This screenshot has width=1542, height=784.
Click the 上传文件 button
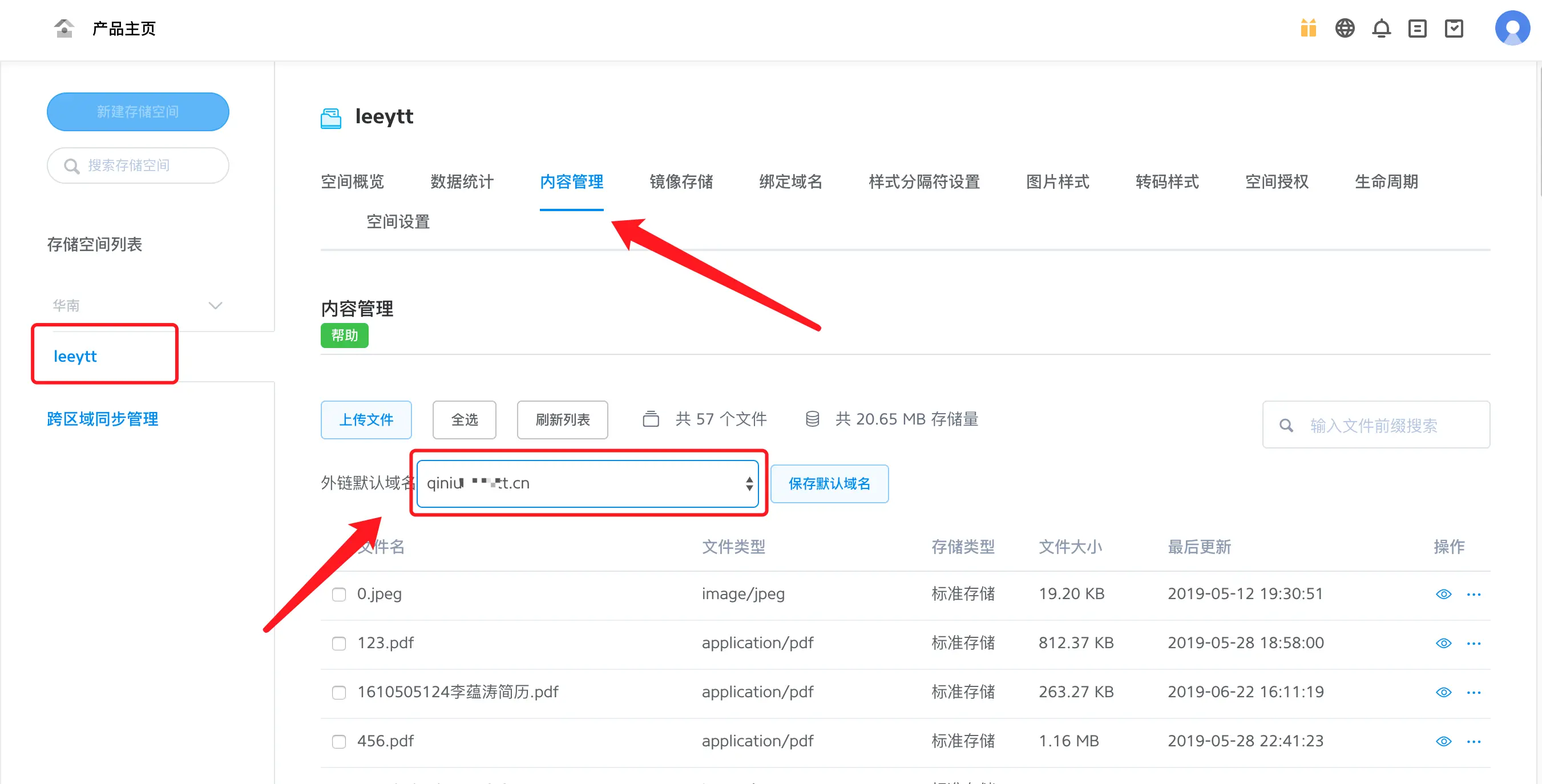coord(366,419)
